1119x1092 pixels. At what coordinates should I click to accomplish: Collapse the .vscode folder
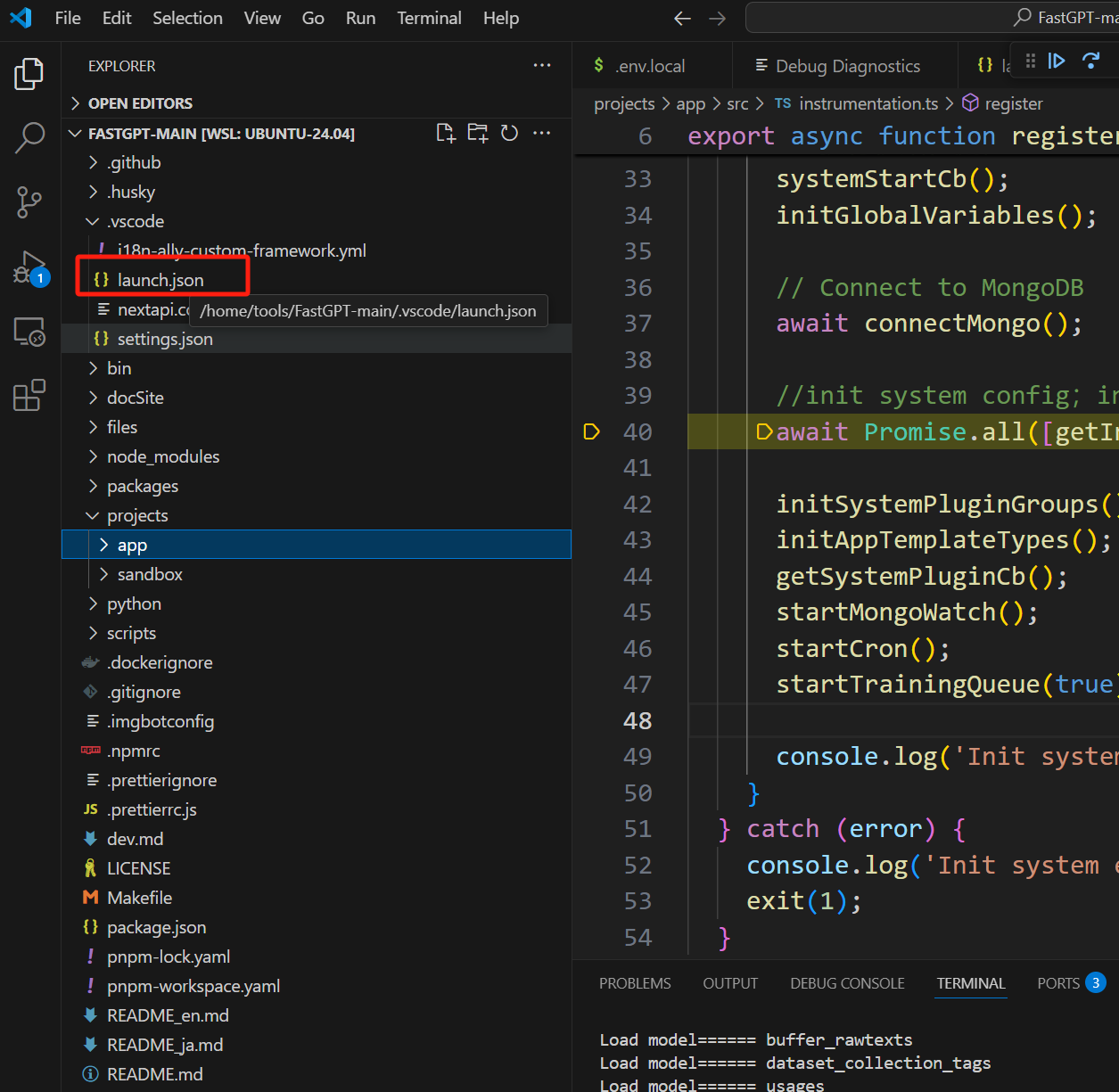coord(93,220)
